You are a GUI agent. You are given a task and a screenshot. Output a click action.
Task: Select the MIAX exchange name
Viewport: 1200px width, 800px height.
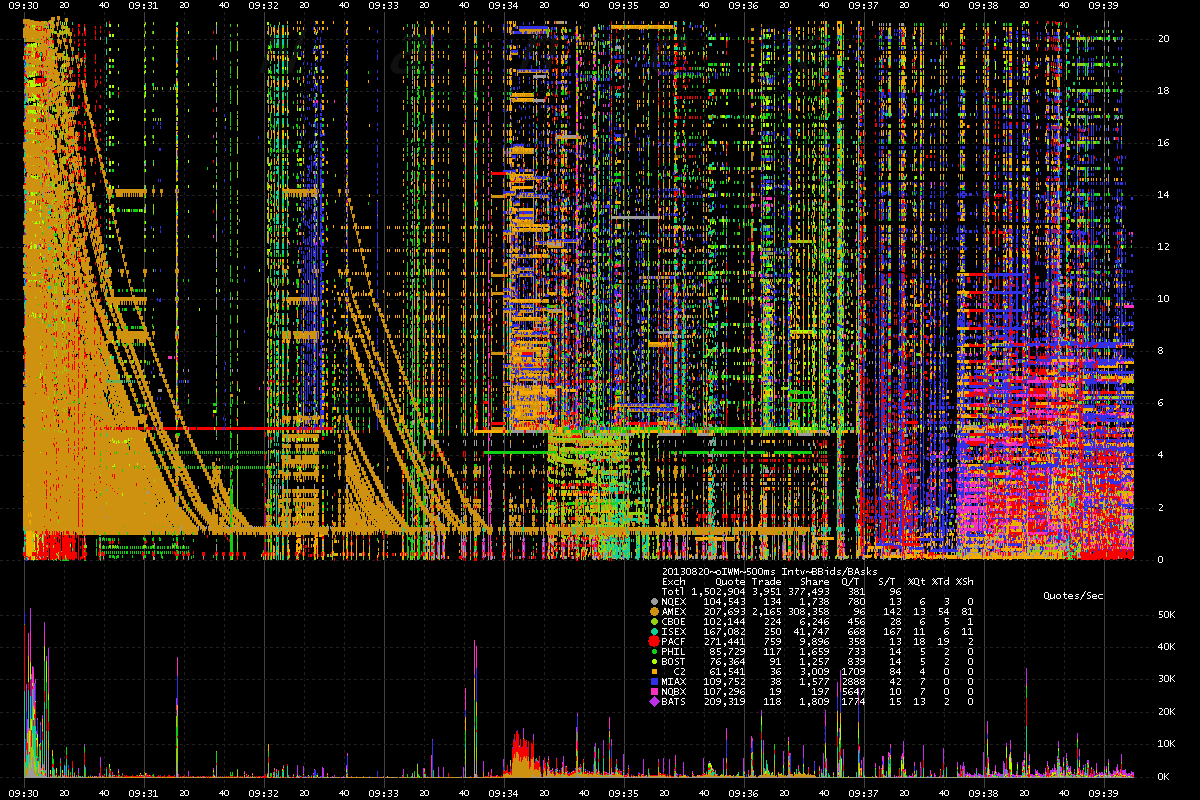tap(674, 681)
